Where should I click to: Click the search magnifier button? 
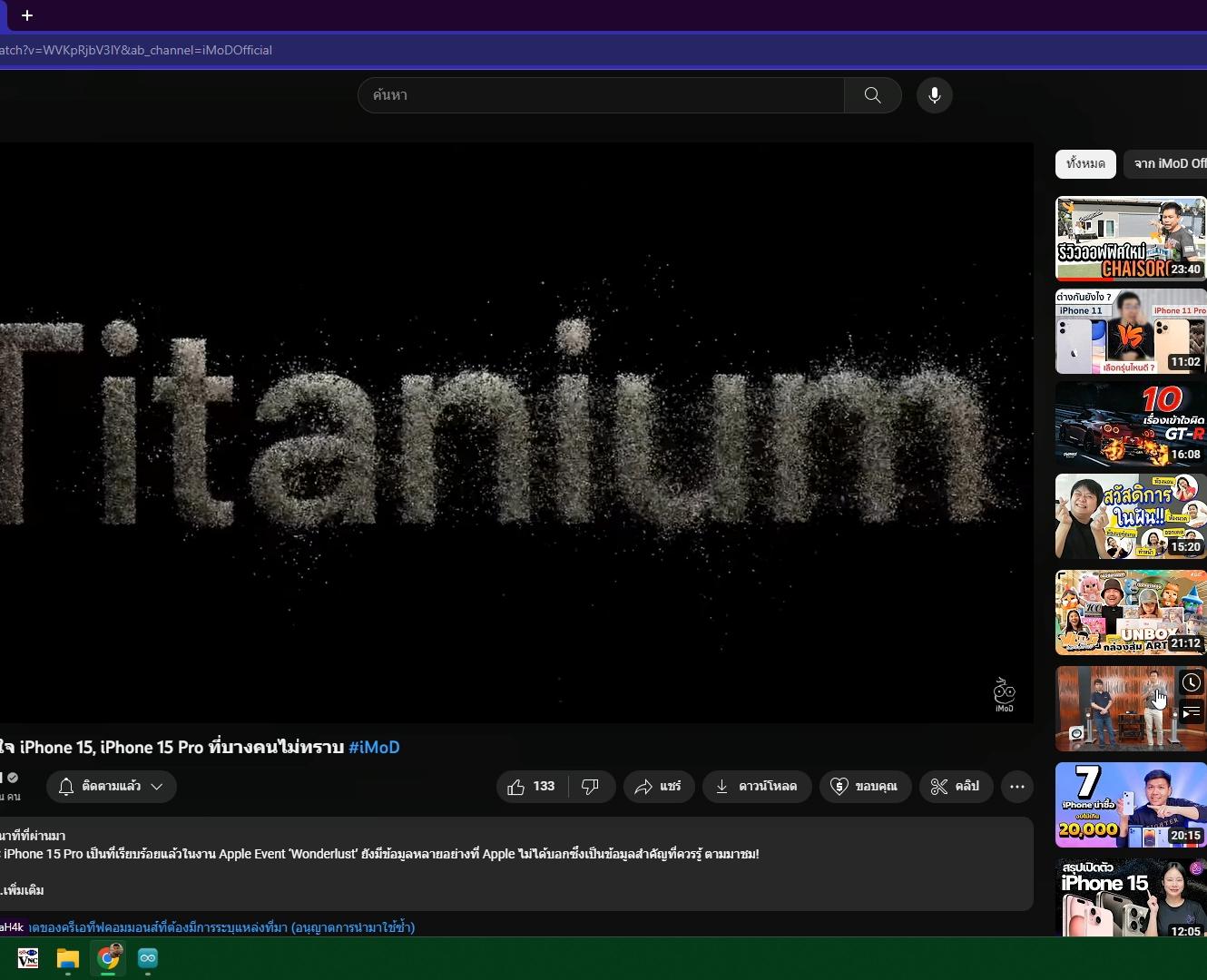coord(872,95)
